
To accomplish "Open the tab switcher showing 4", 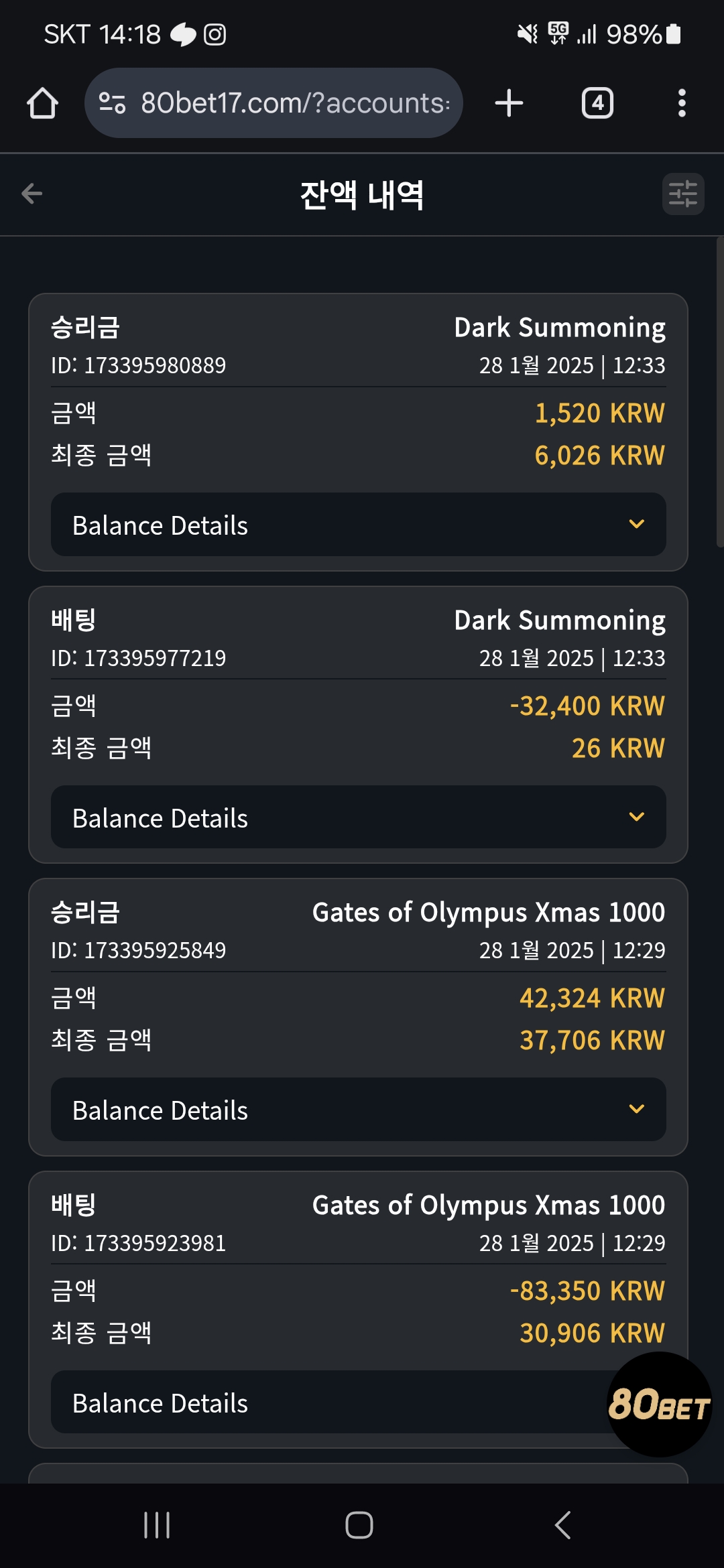I will [x=597, y=103].
